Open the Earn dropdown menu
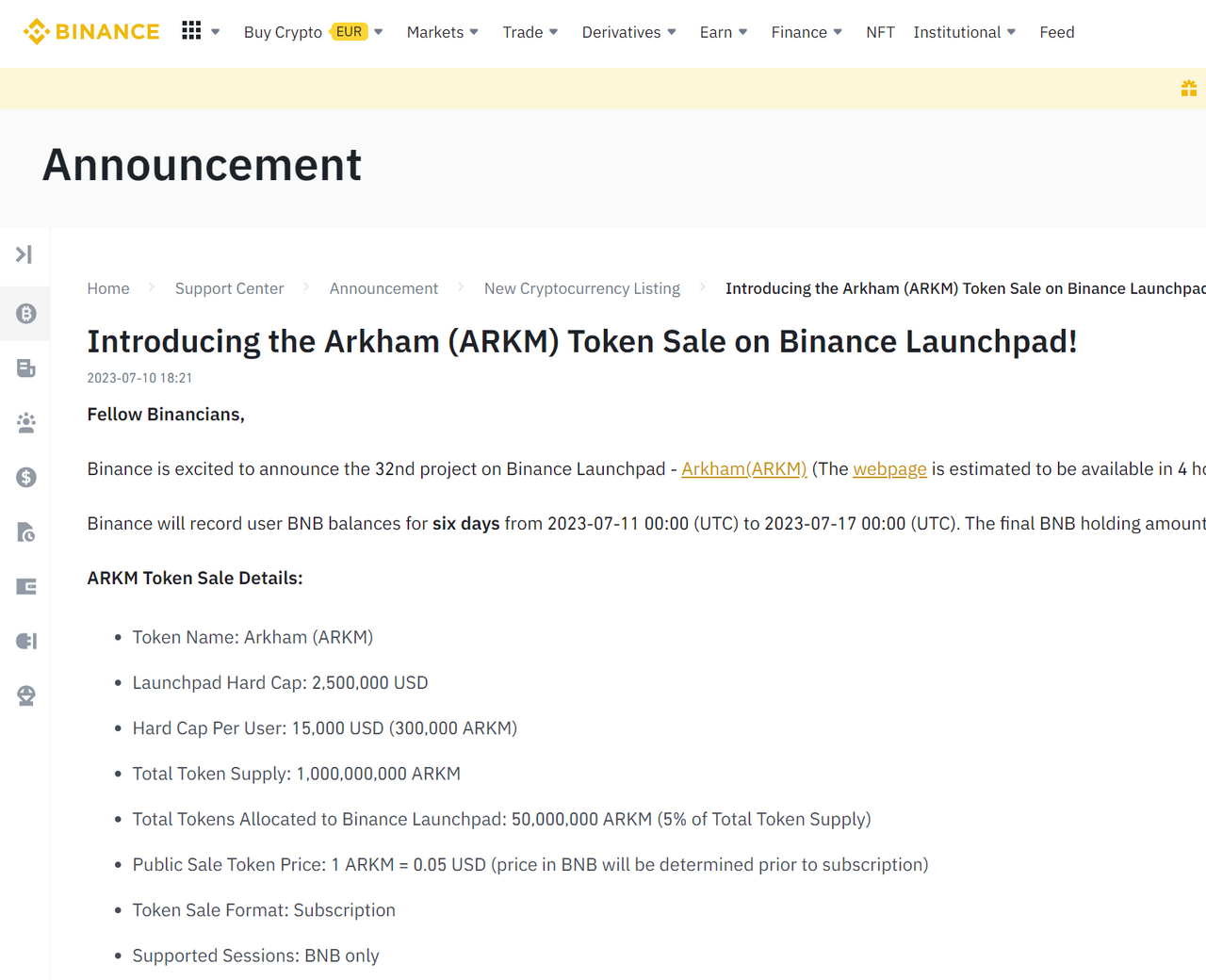Image resolution: width=1206 pixels, height=980 pixels. point(724,32)
